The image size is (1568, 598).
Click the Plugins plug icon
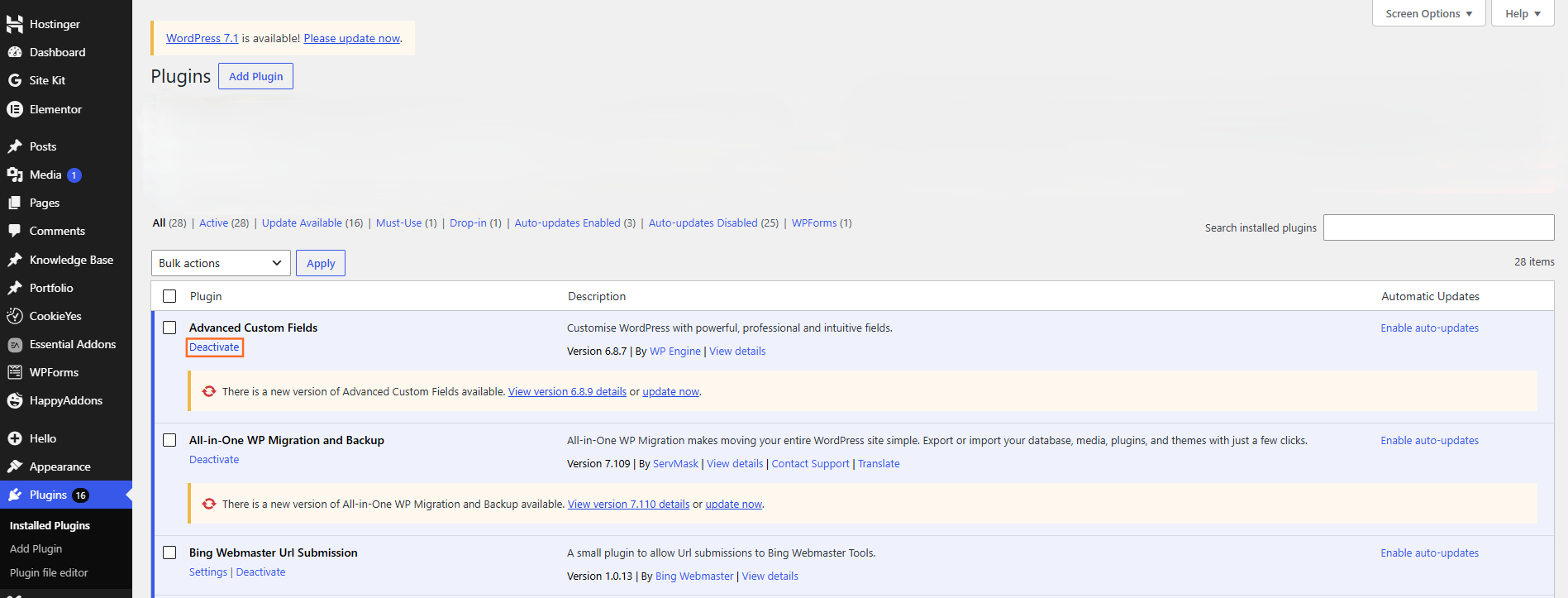click(15, 495)
